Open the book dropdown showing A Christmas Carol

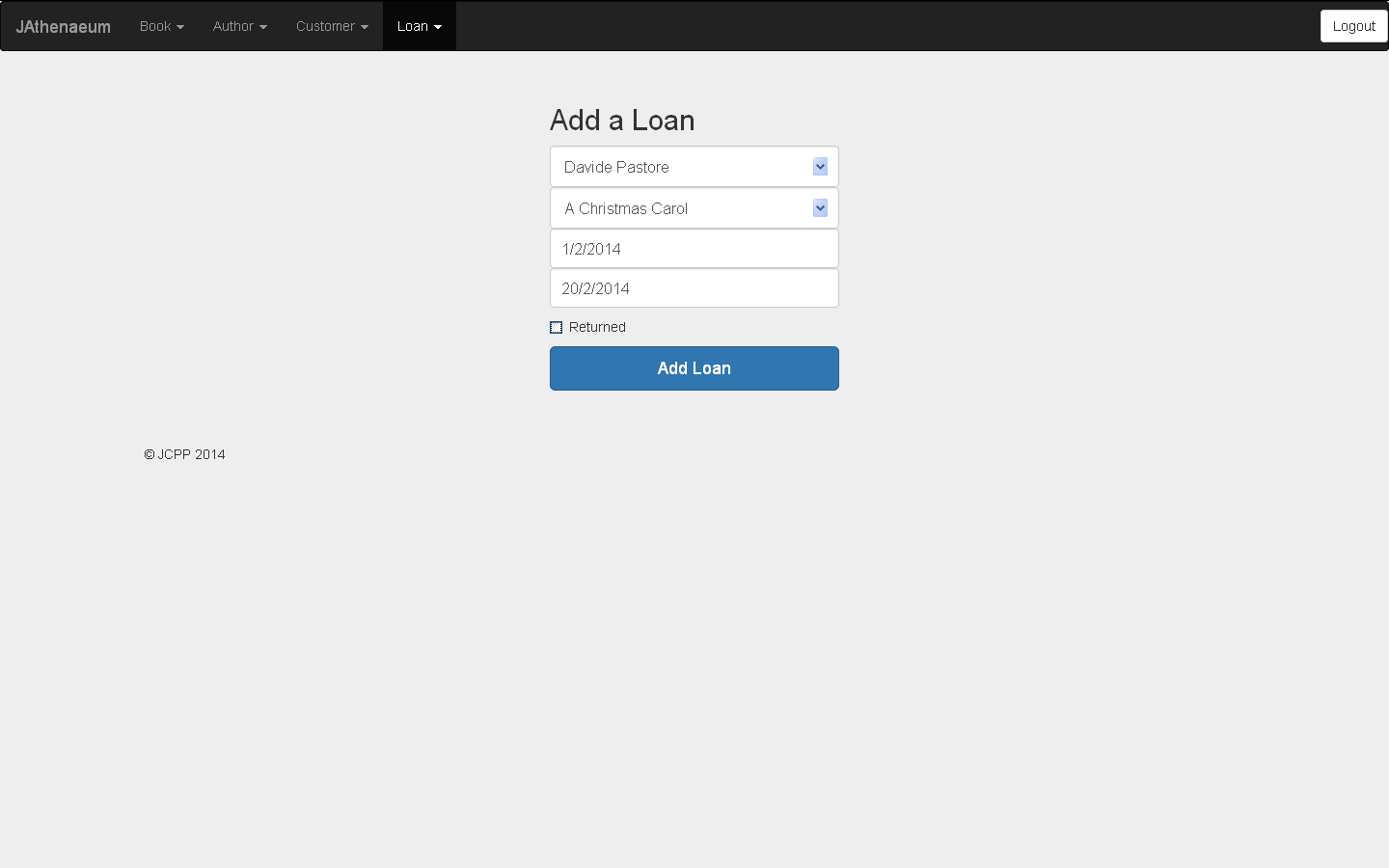point(694,208)
